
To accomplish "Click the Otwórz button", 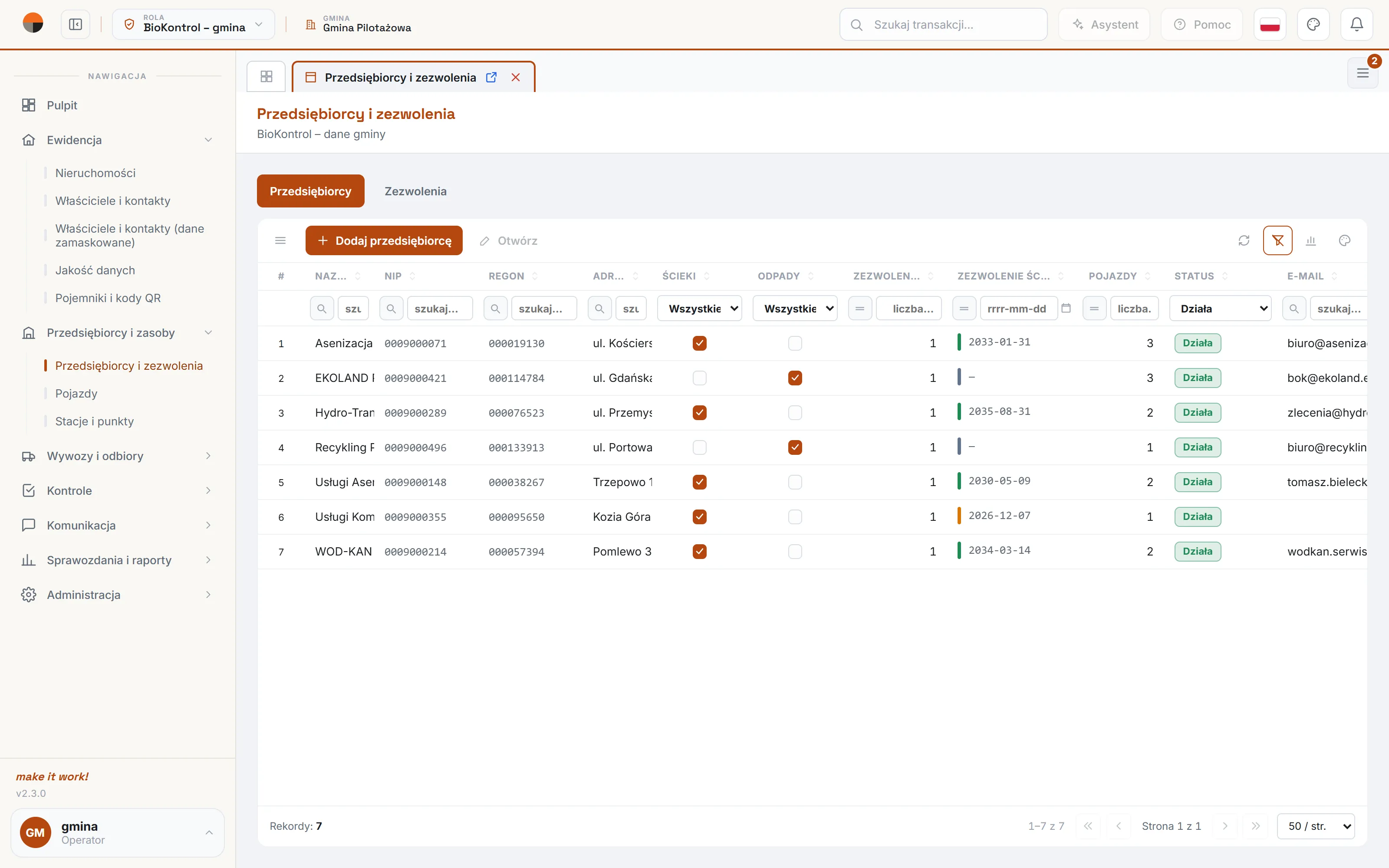I will click(509, 240).
